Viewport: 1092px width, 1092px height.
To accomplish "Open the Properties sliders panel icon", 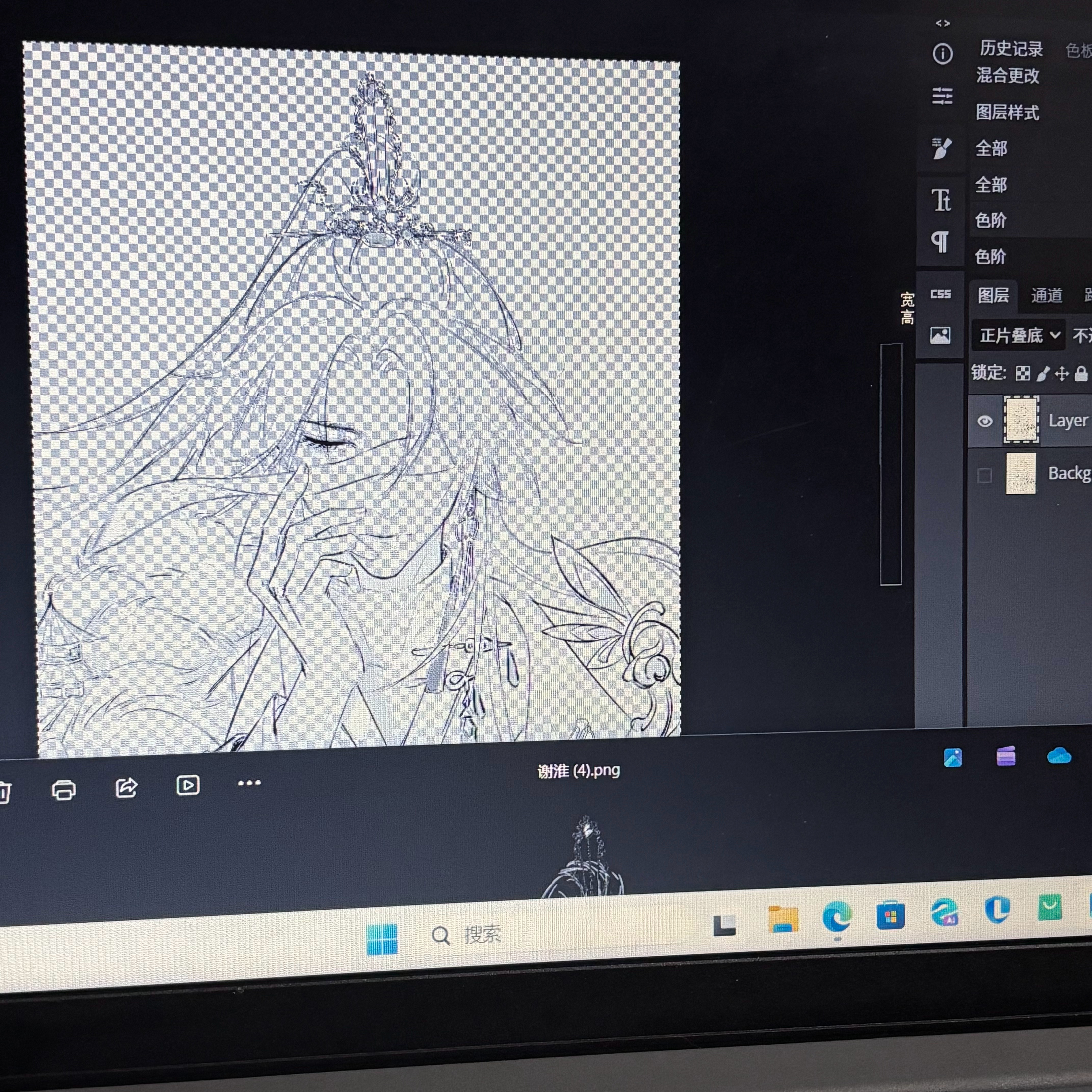I will pos(942,96).
